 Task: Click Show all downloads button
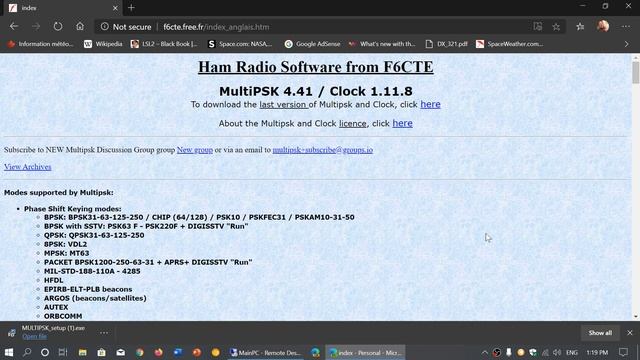[600, 333]
